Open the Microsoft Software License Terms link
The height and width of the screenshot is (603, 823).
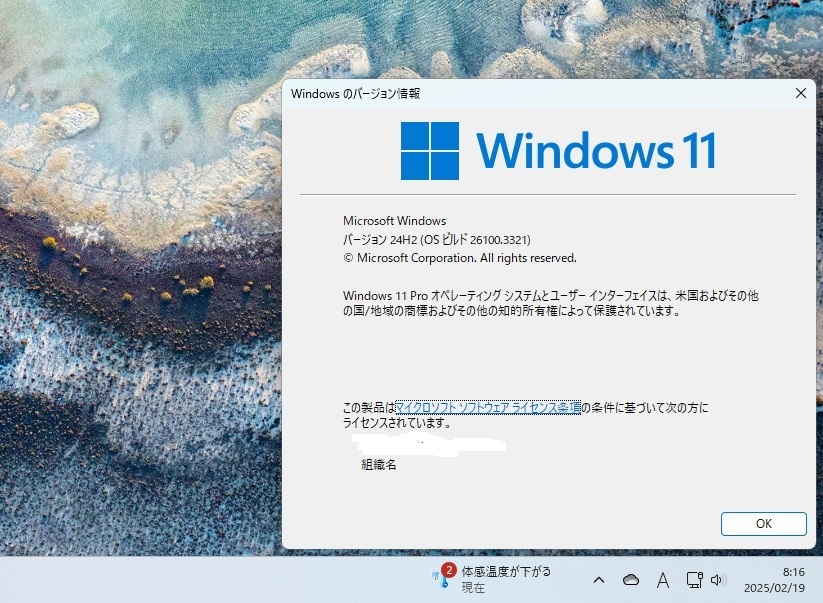click(x=488, y=407)
